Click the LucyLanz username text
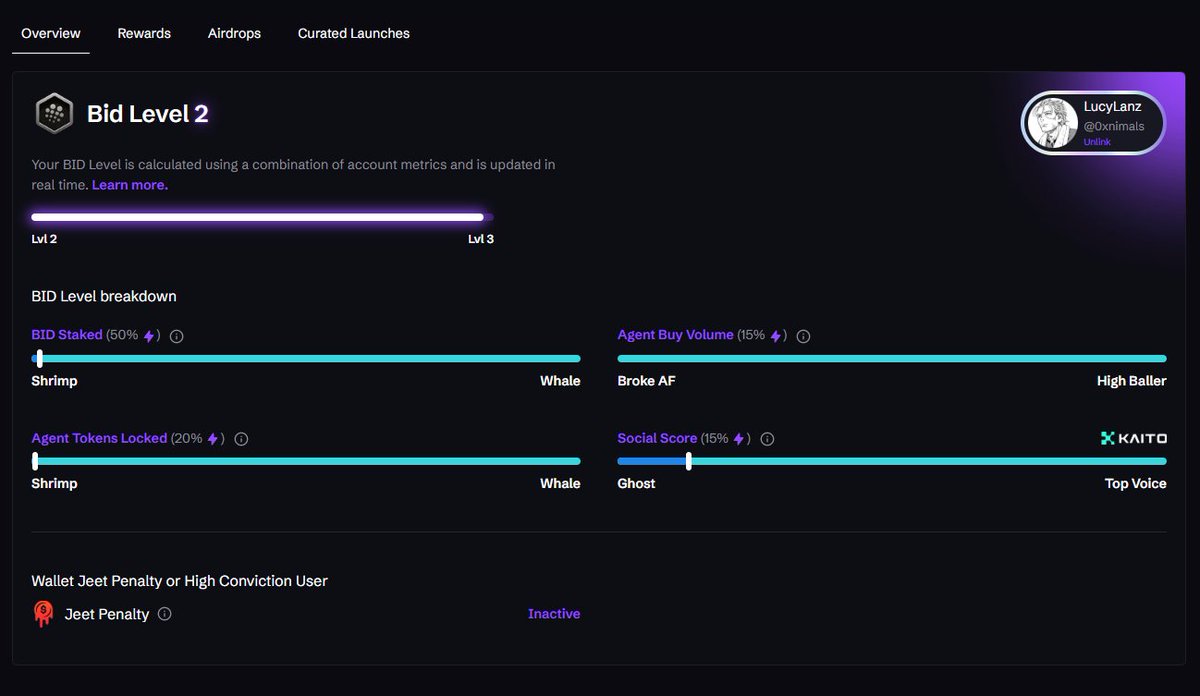1200x696 pixels. pos(1112,107)
